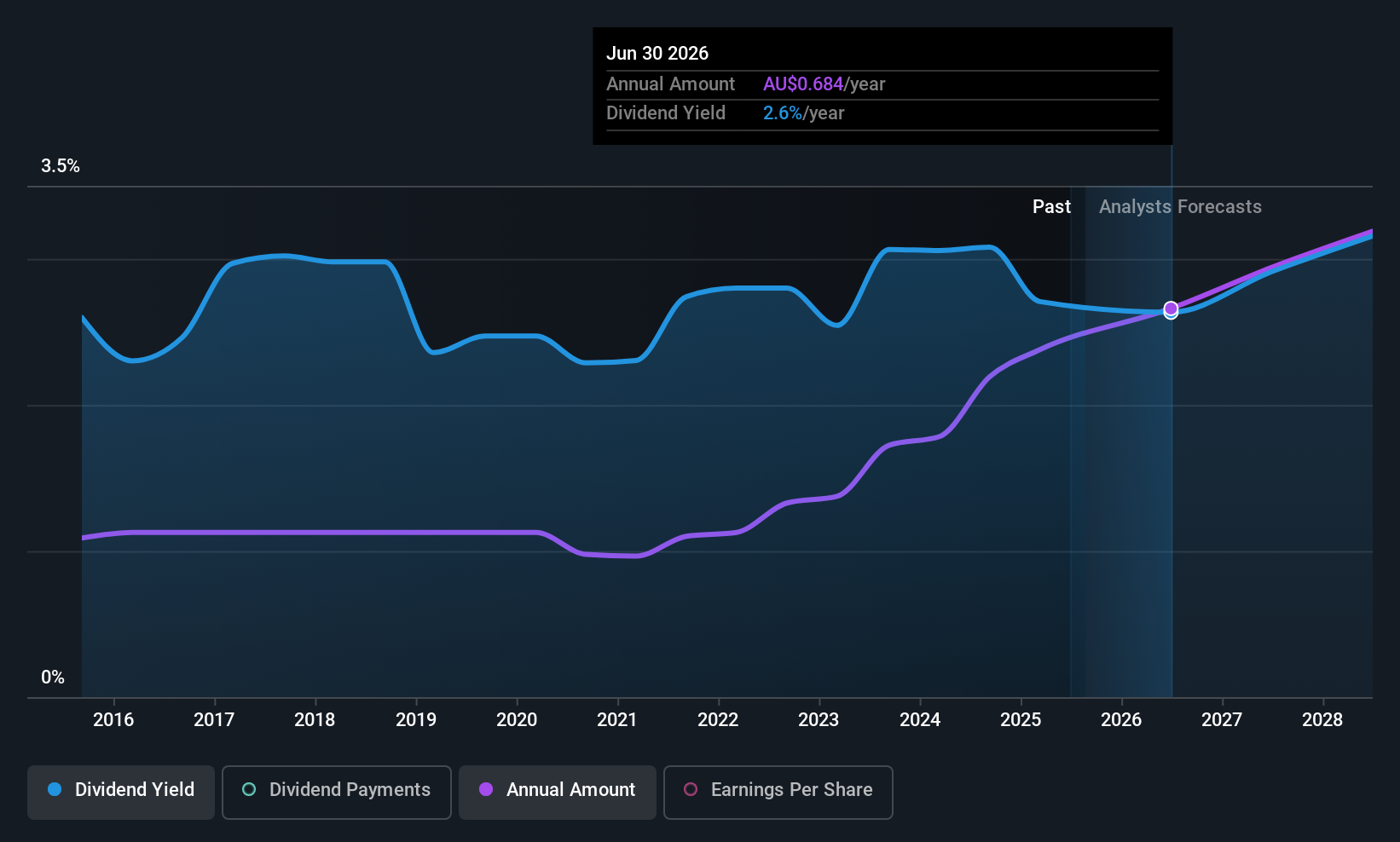Screen dimensions: 1400x842
Task: Enable the Dividend Payments series
Action: pos(336,792)
